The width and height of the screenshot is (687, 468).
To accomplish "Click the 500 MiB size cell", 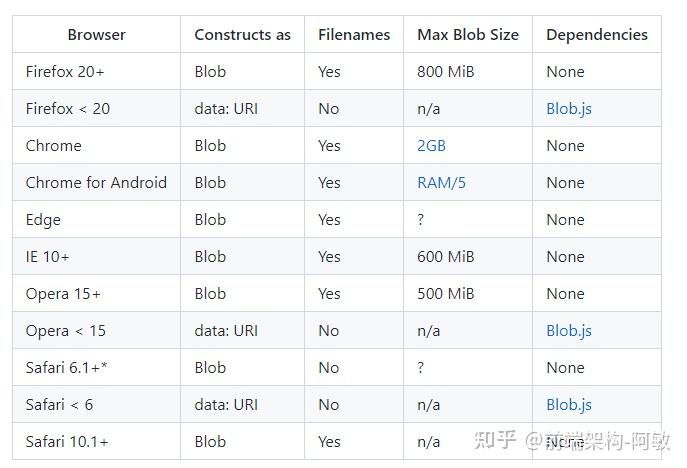I will point(445,294).
